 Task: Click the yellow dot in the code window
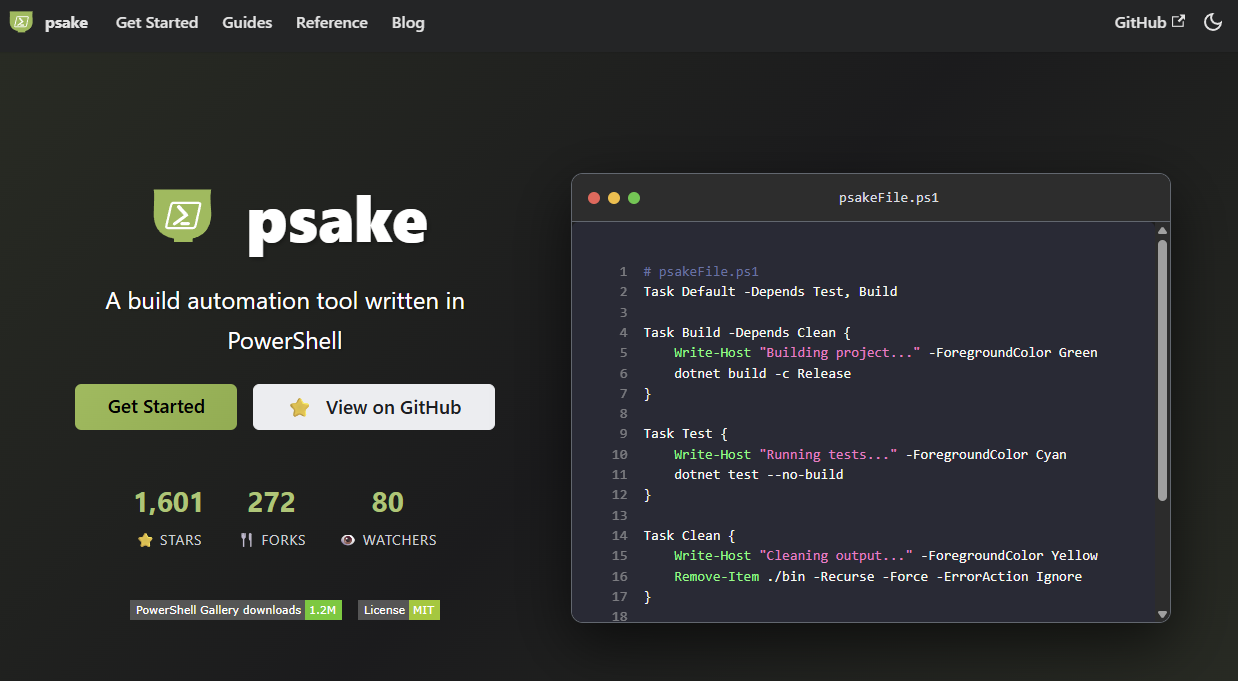pos(614,198)
